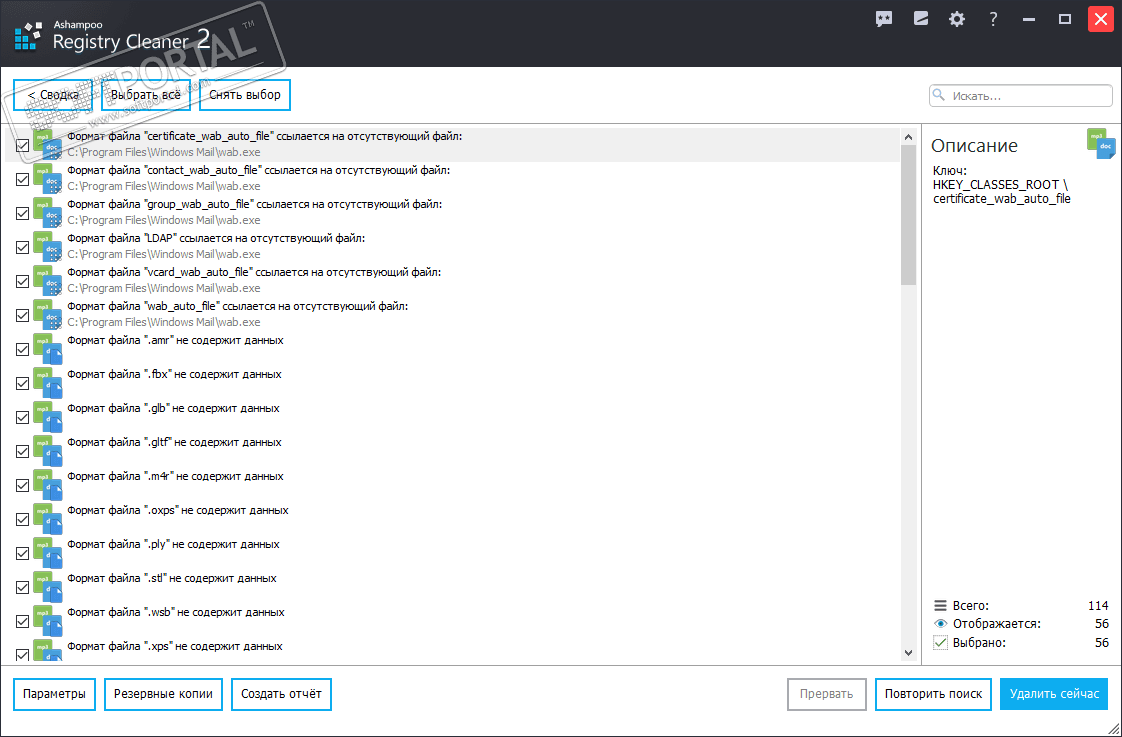
Task: Click icon of .fbx entry
Action: (48, 383)
